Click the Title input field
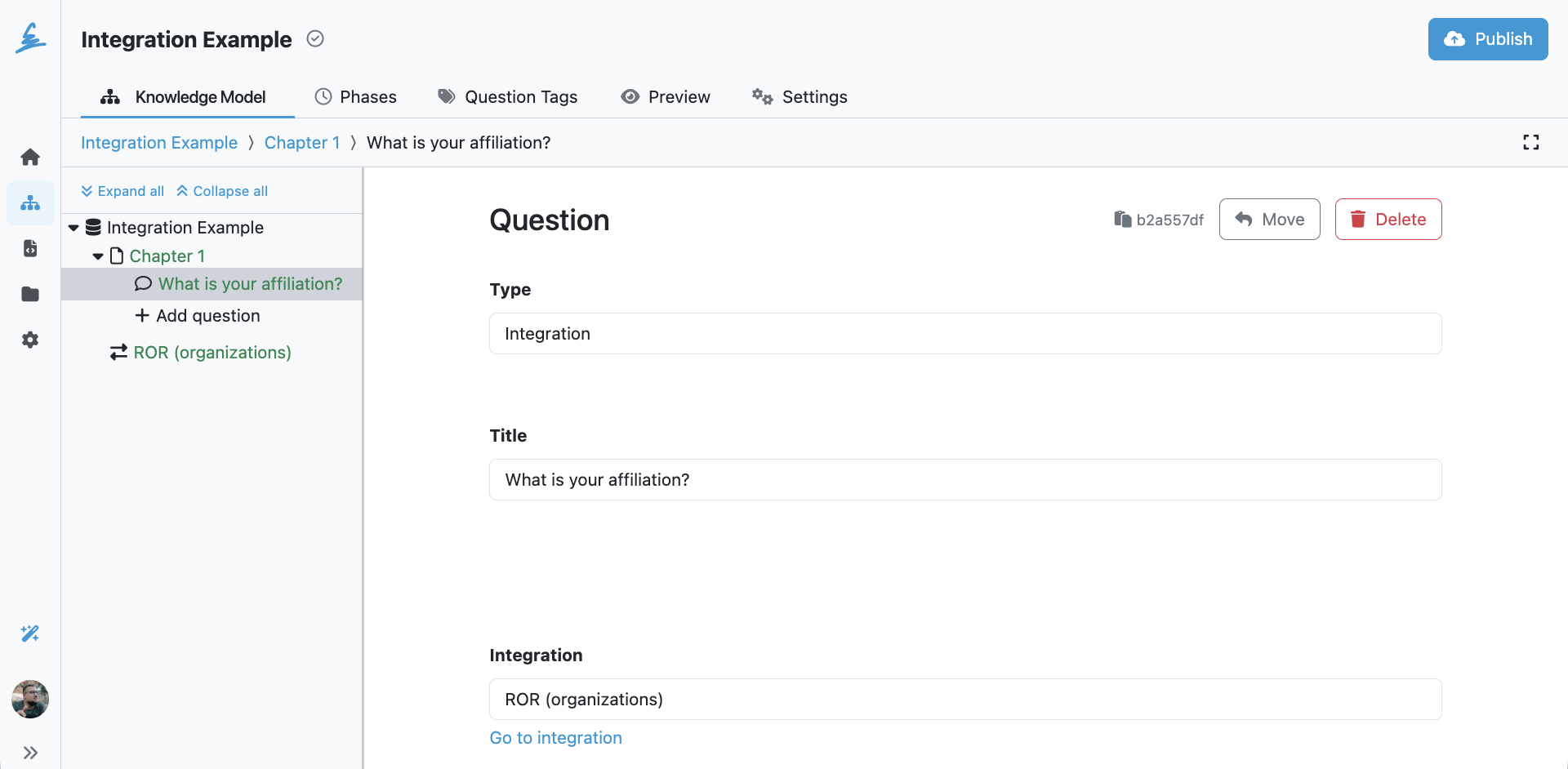 (x=964, y=479)
